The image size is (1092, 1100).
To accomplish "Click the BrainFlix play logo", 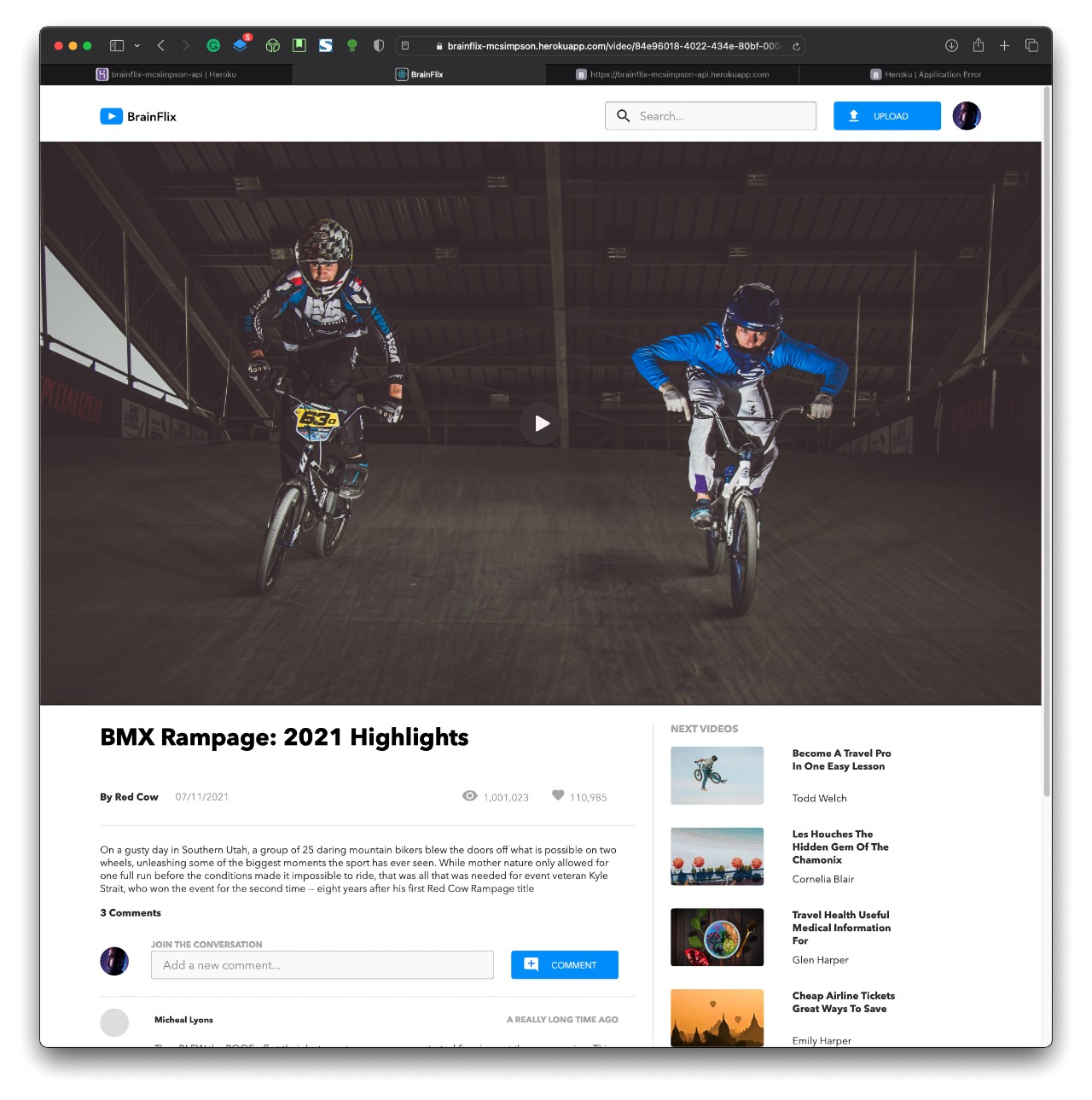I will [111, 116].
